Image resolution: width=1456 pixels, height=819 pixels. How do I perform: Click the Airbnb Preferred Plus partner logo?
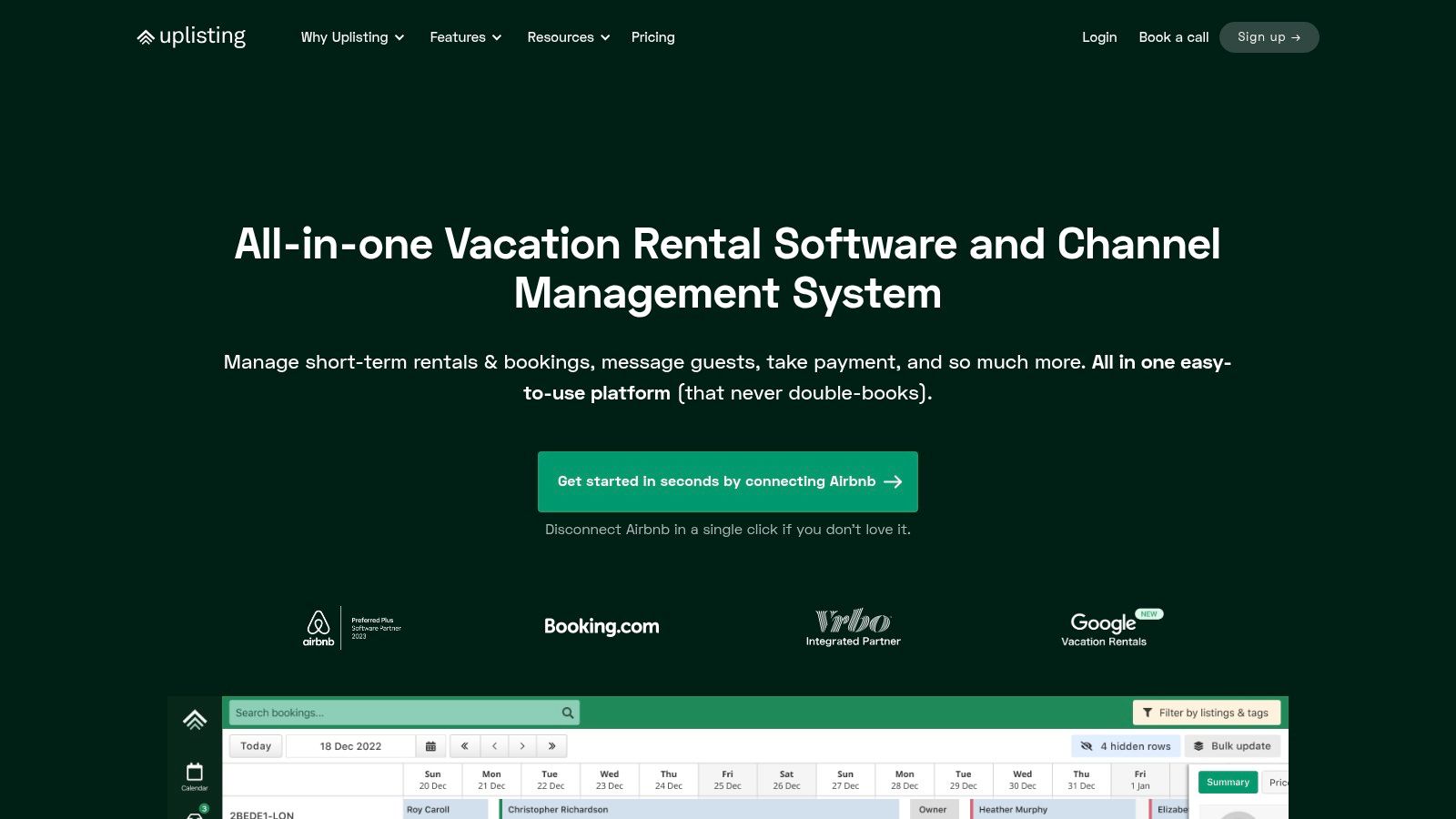pos(352,628)
